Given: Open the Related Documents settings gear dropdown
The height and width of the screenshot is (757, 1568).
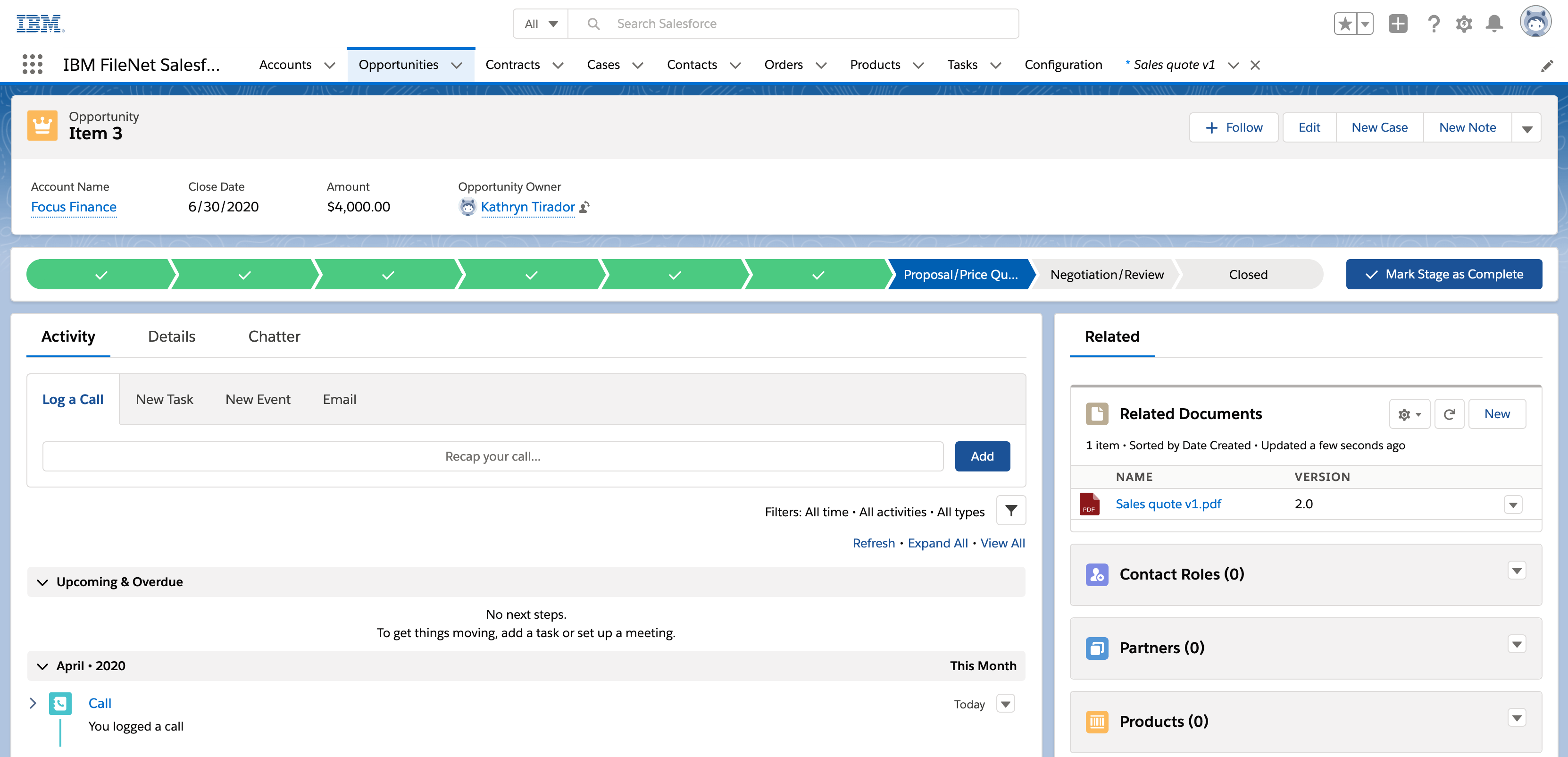Looking at the screenshot, I should [x=1409, y=413].
